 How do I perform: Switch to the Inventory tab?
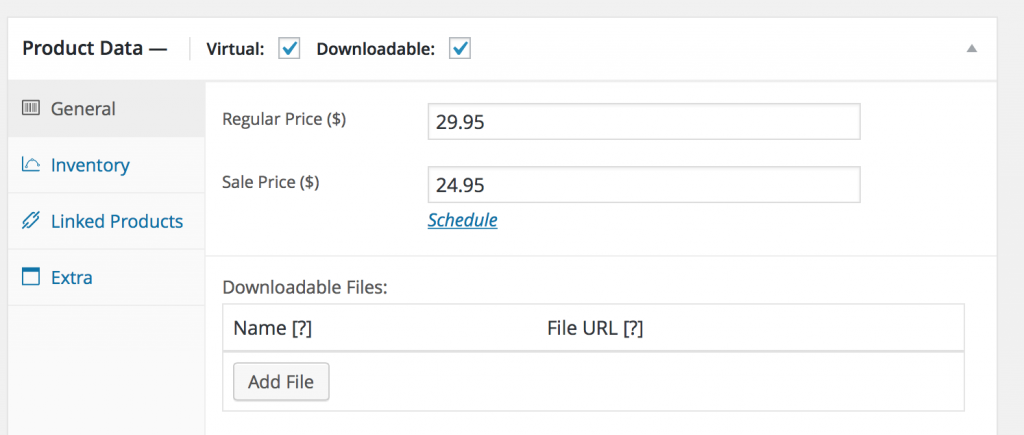(x=106, y=165)
